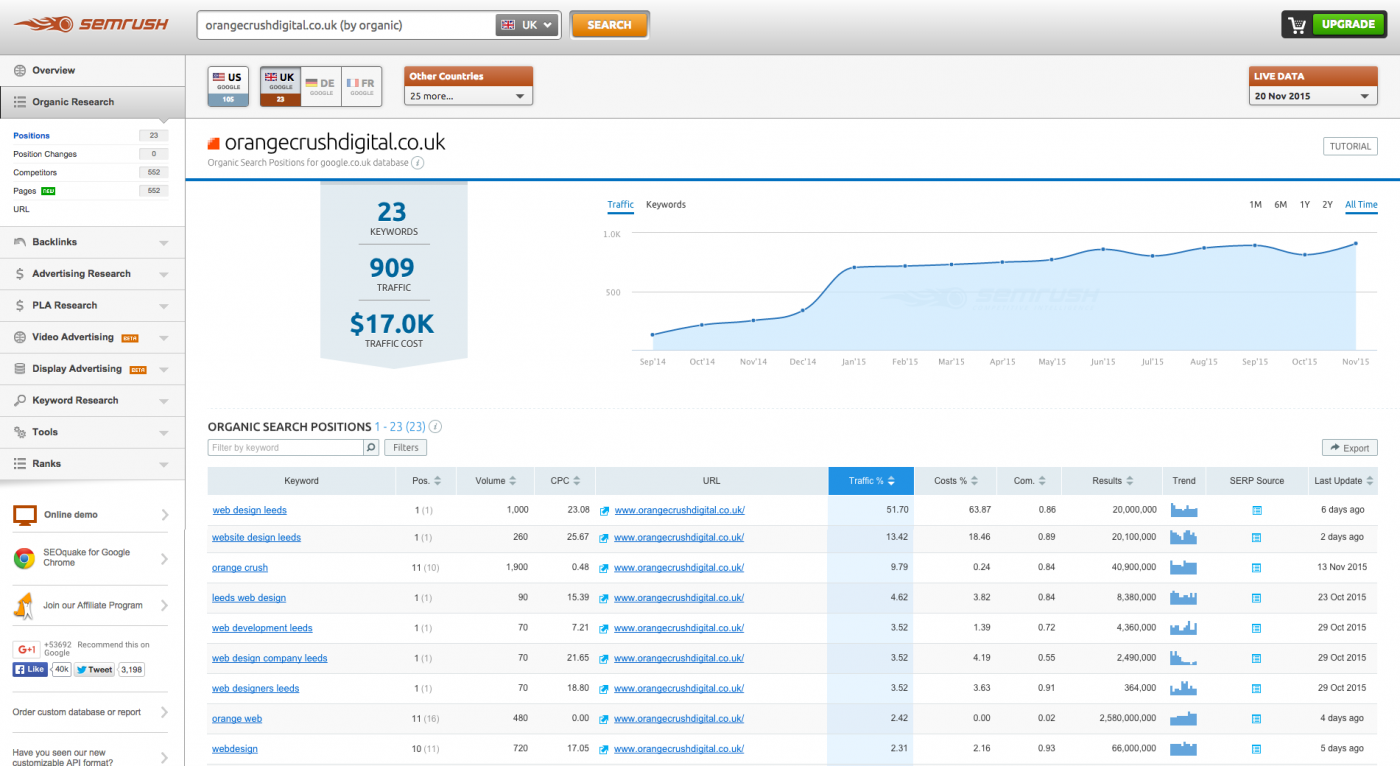View SERP source for webdesign row
This screenshot has height=766, width=1400.
[x=1257, y=748]
